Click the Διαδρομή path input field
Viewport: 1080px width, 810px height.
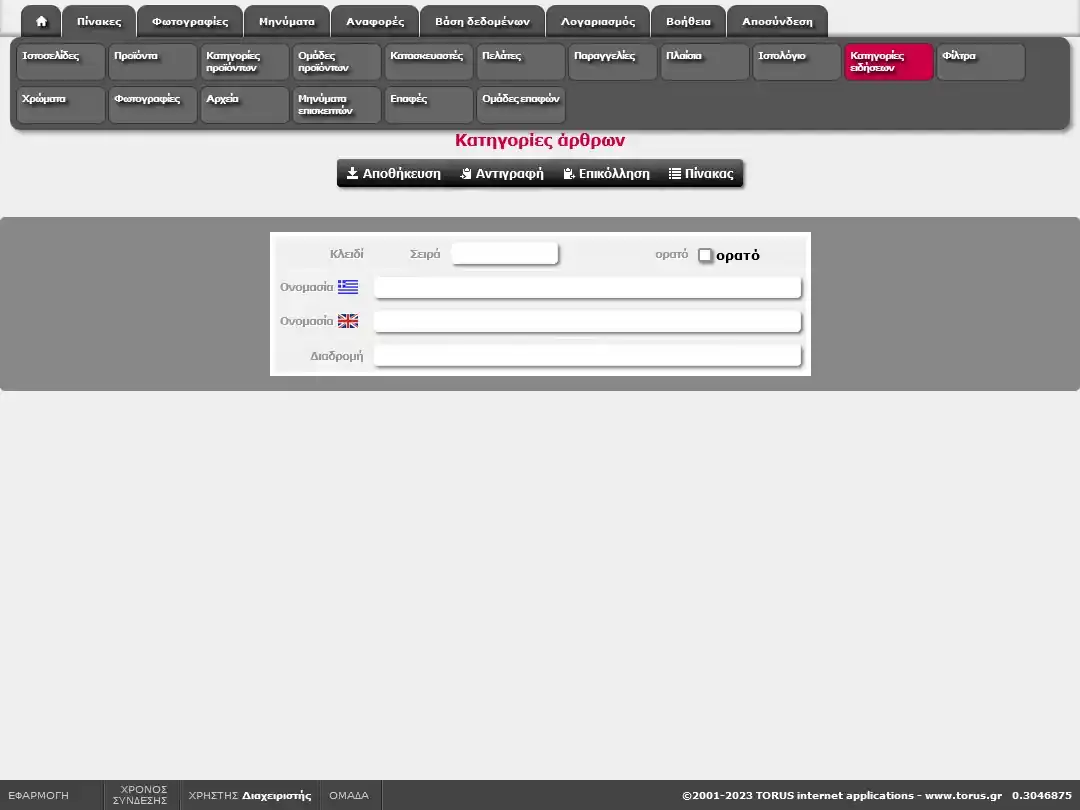587,356
